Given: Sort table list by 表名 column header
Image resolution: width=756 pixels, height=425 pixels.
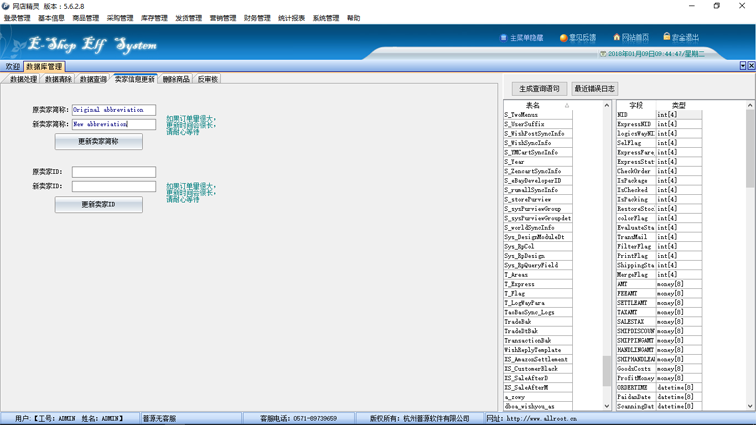Looking at the screenshot, I should point(533,105).
